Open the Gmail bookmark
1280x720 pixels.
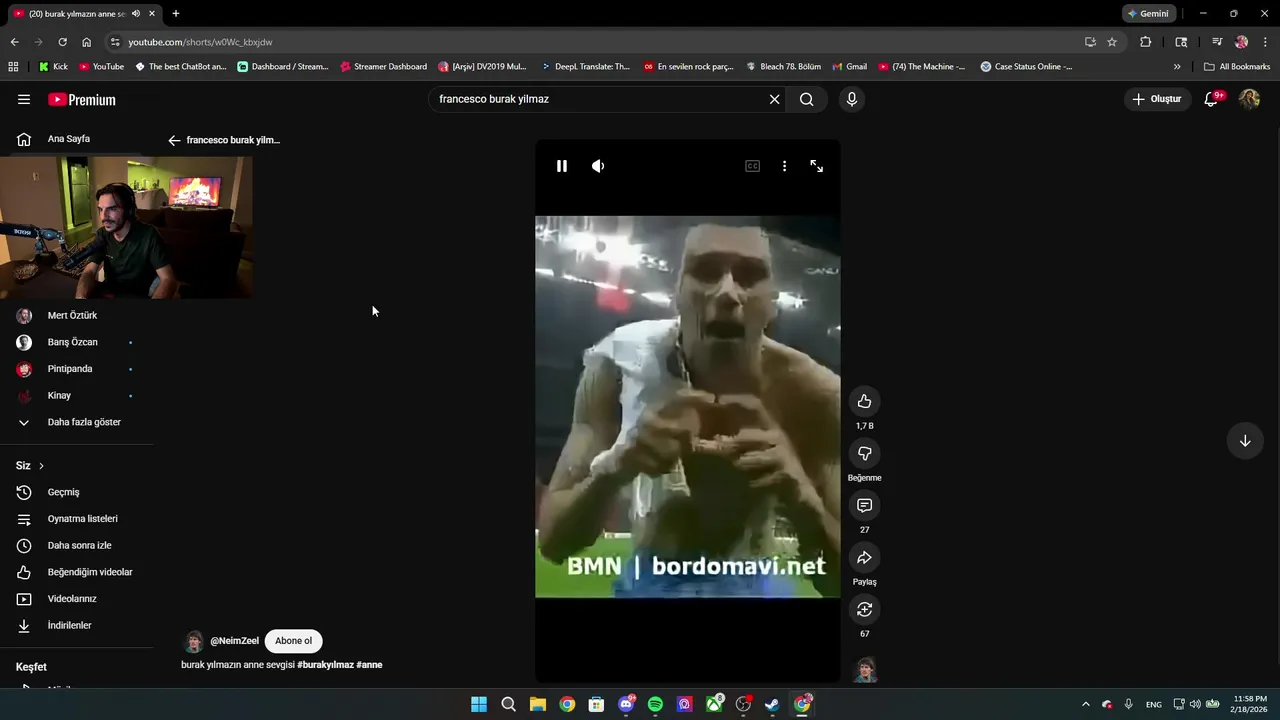[850, 67]
